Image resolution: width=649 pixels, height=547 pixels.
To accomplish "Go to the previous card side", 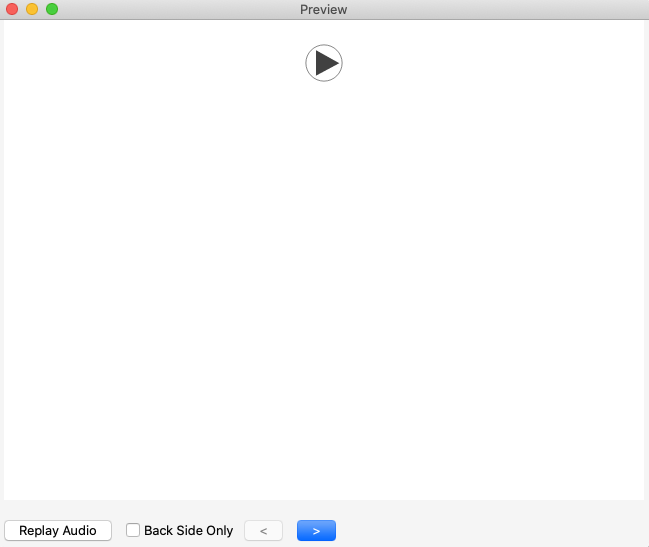I will (264, 530).
